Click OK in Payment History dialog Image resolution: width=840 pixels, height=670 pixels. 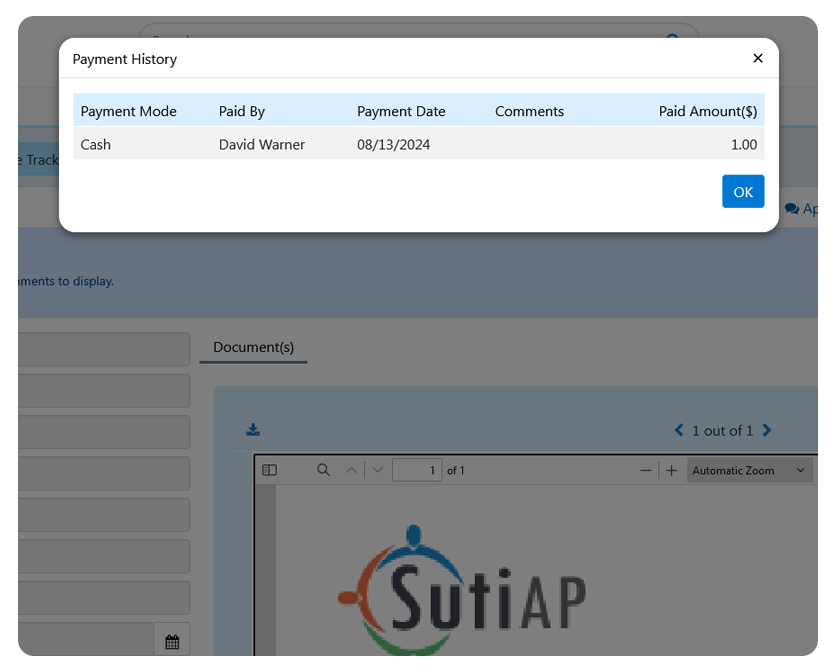coord(742,192)
